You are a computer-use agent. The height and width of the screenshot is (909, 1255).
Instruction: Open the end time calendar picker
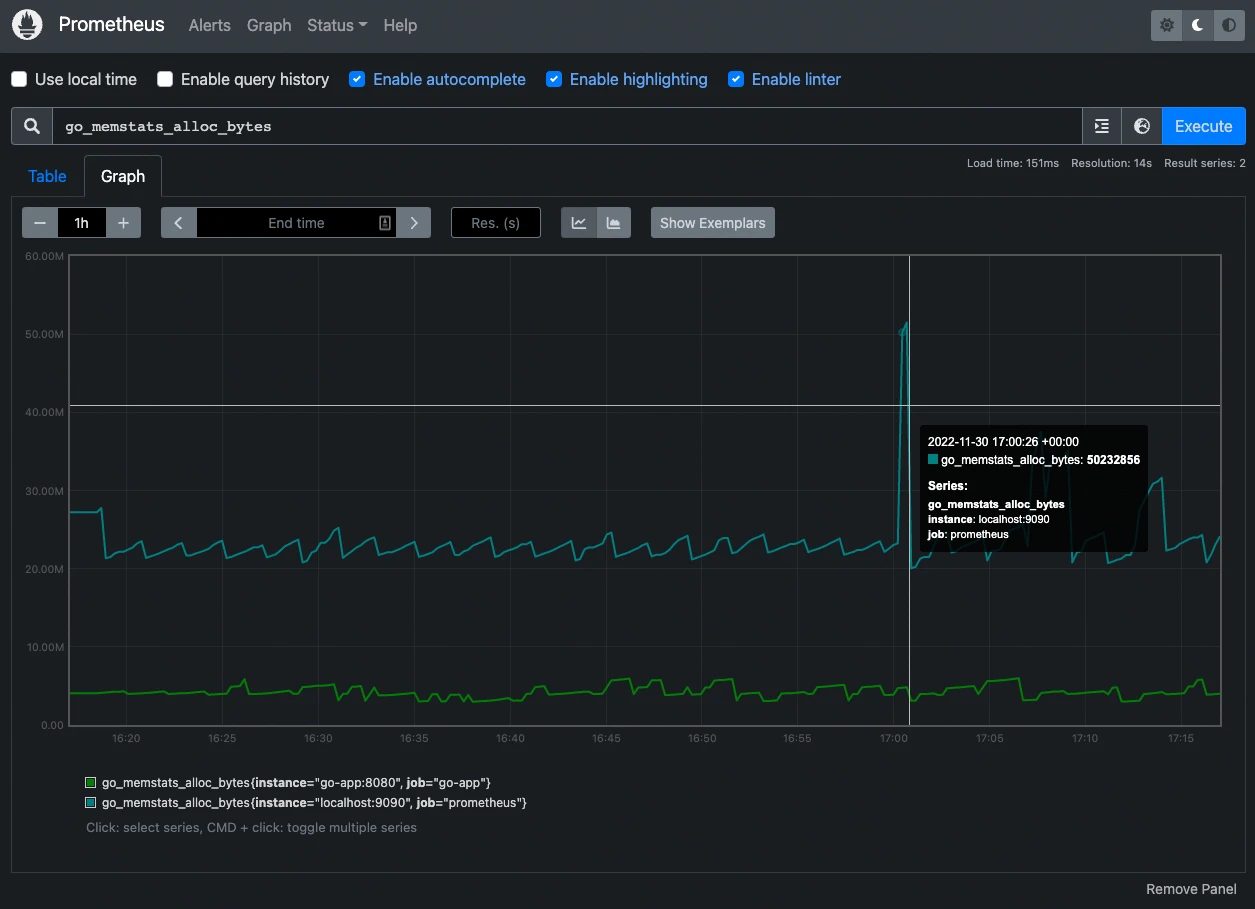click(385, 223)
